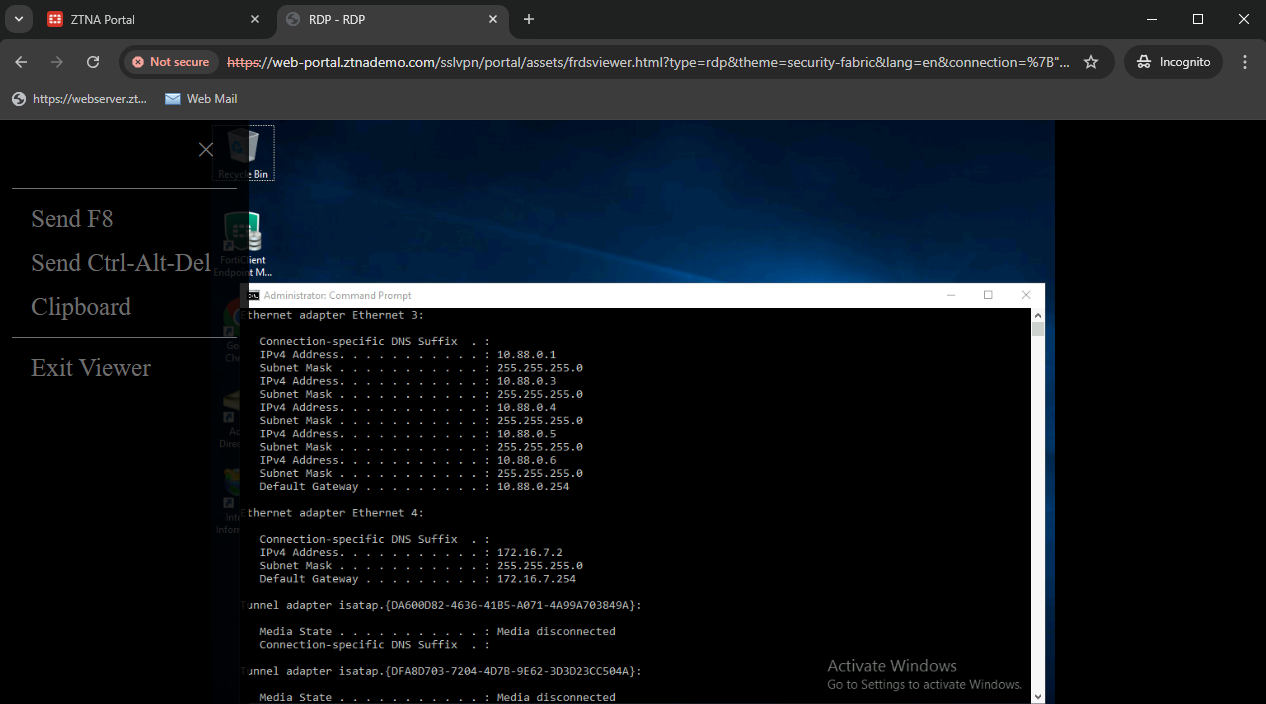The image size is (1266, 704).
Task: Open the Web Mail bookmark
Action: click(x=201, y=99)
